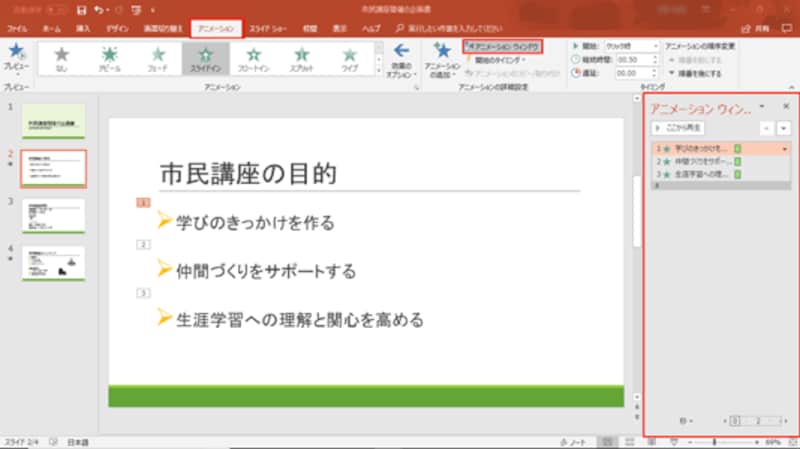Open the Trigger timing (開始のタイミング) dropdown
Image resolution: width=800 pixels, height=449 pixels.
(496, 60)
